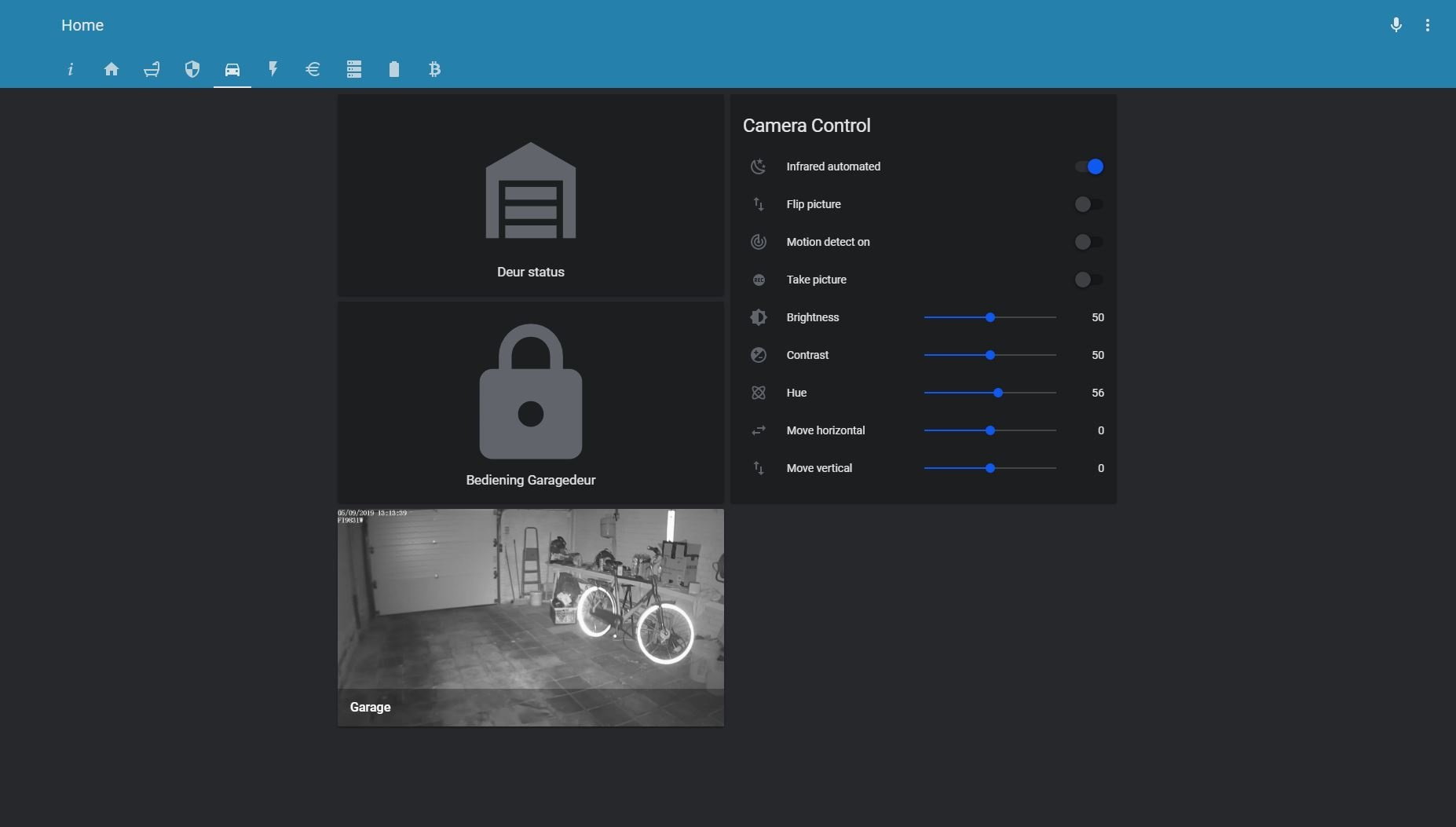
Task: Select the car garage tab
Action: point(232,69)
